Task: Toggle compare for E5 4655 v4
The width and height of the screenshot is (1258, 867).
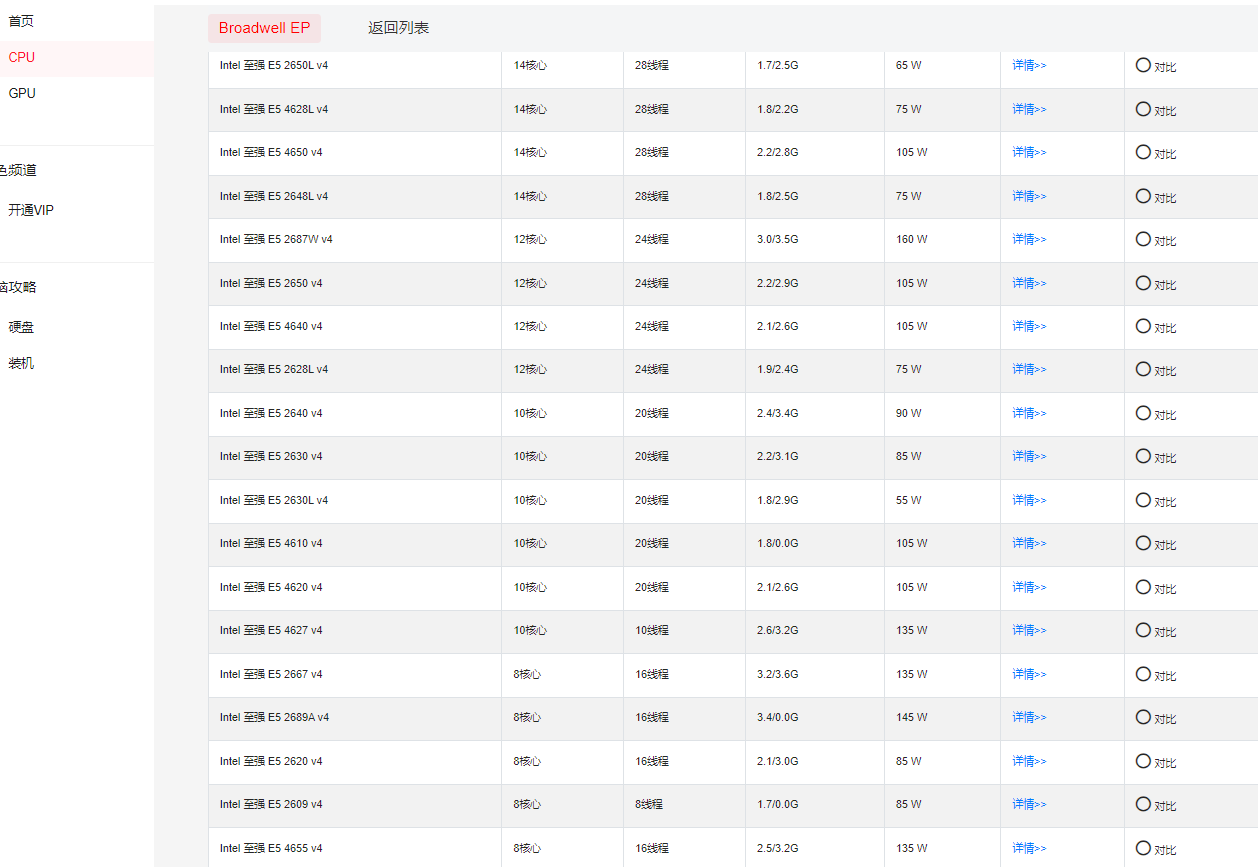Action: (x=1143, y=848)
